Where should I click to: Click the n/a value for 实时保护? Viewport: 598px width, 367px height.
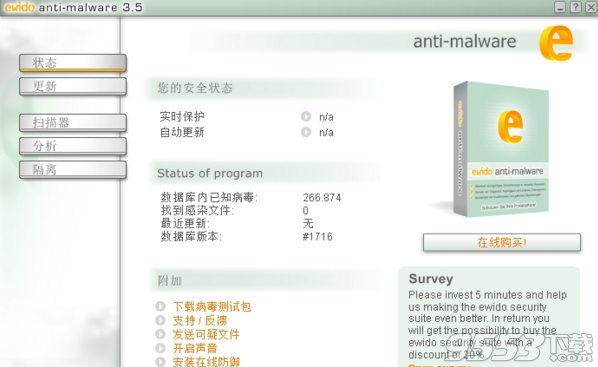coord(326,117)
